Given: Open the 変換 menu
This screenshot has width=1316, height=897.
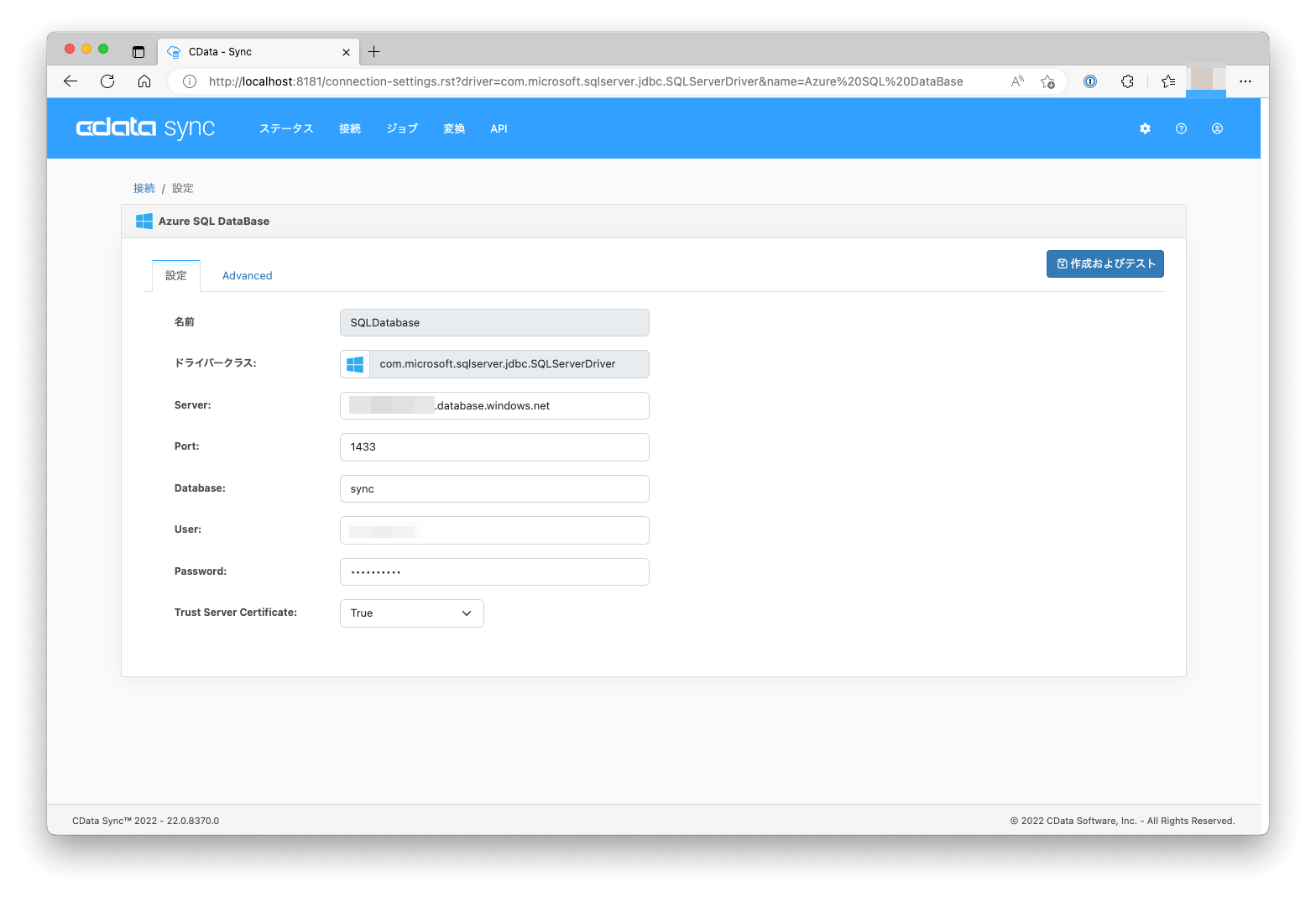Looking at the screenshot, I should click(454, 128).
